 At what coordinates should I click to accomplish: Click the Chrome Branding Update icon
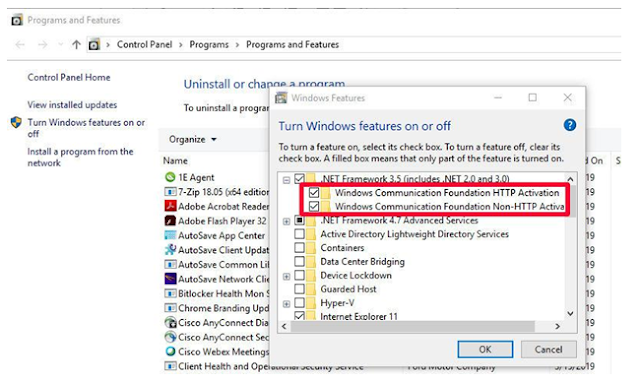(170, 308)
